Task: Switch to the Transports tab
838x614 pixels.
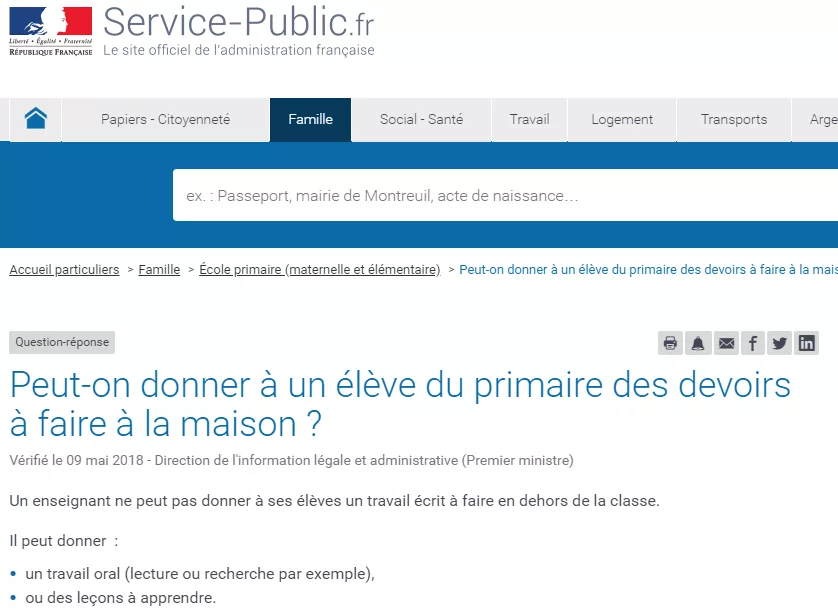Action: (x=734, y=119)
